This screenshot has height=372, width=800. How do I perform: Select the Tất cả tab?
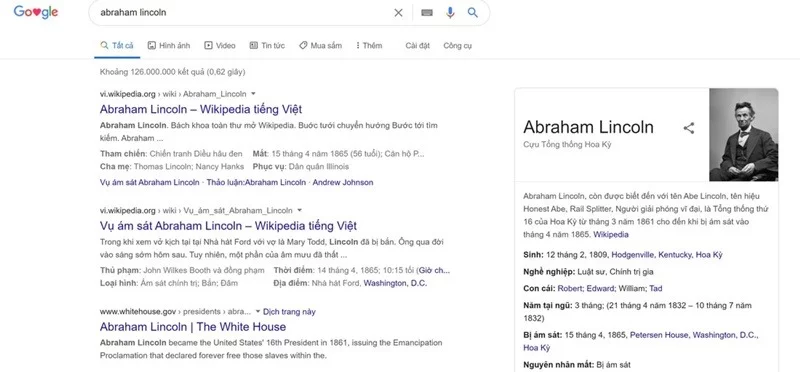[x=117, y=45]
